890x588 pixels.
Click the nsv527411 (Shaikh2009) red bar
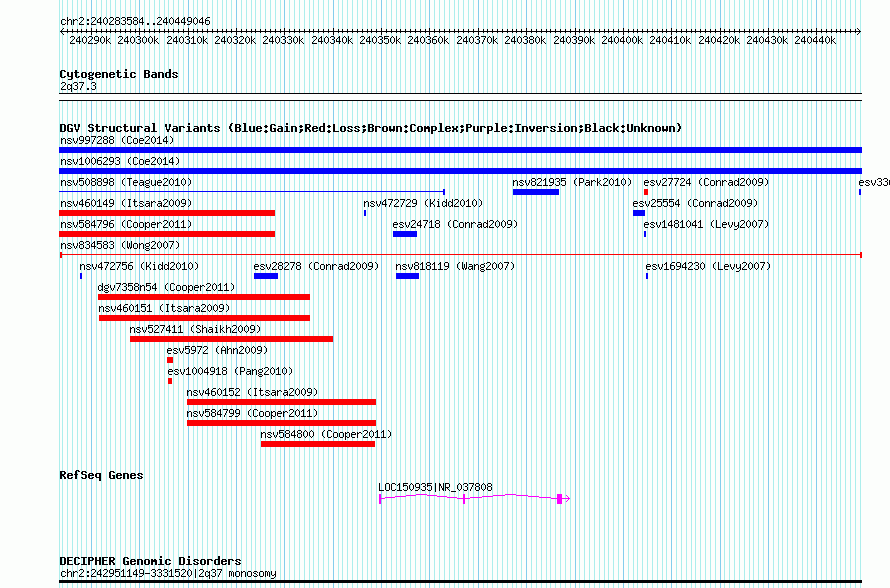point(232,339)
